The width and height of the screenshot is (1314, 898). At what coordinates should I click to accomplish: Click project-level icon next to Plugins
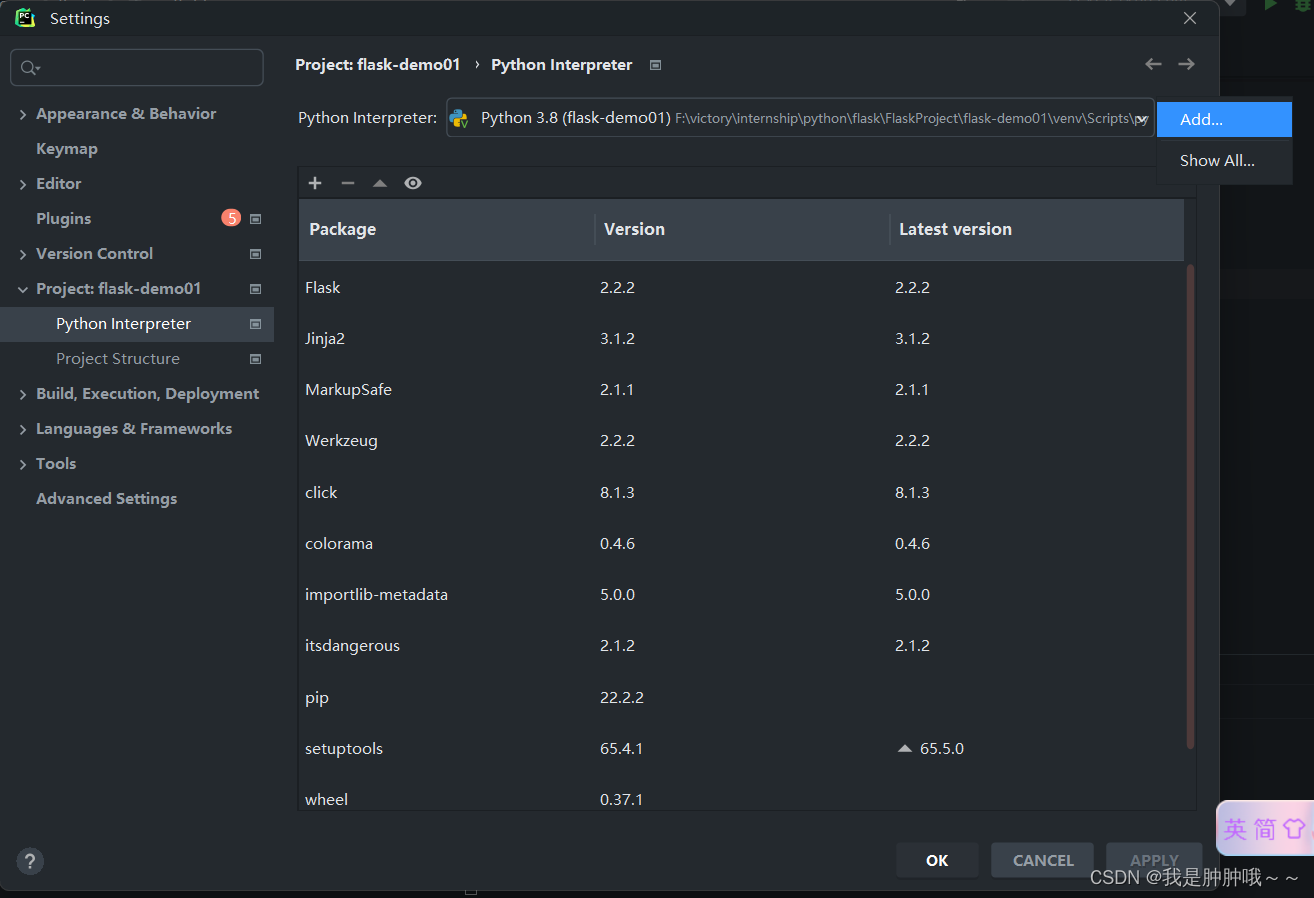point(255,219)
